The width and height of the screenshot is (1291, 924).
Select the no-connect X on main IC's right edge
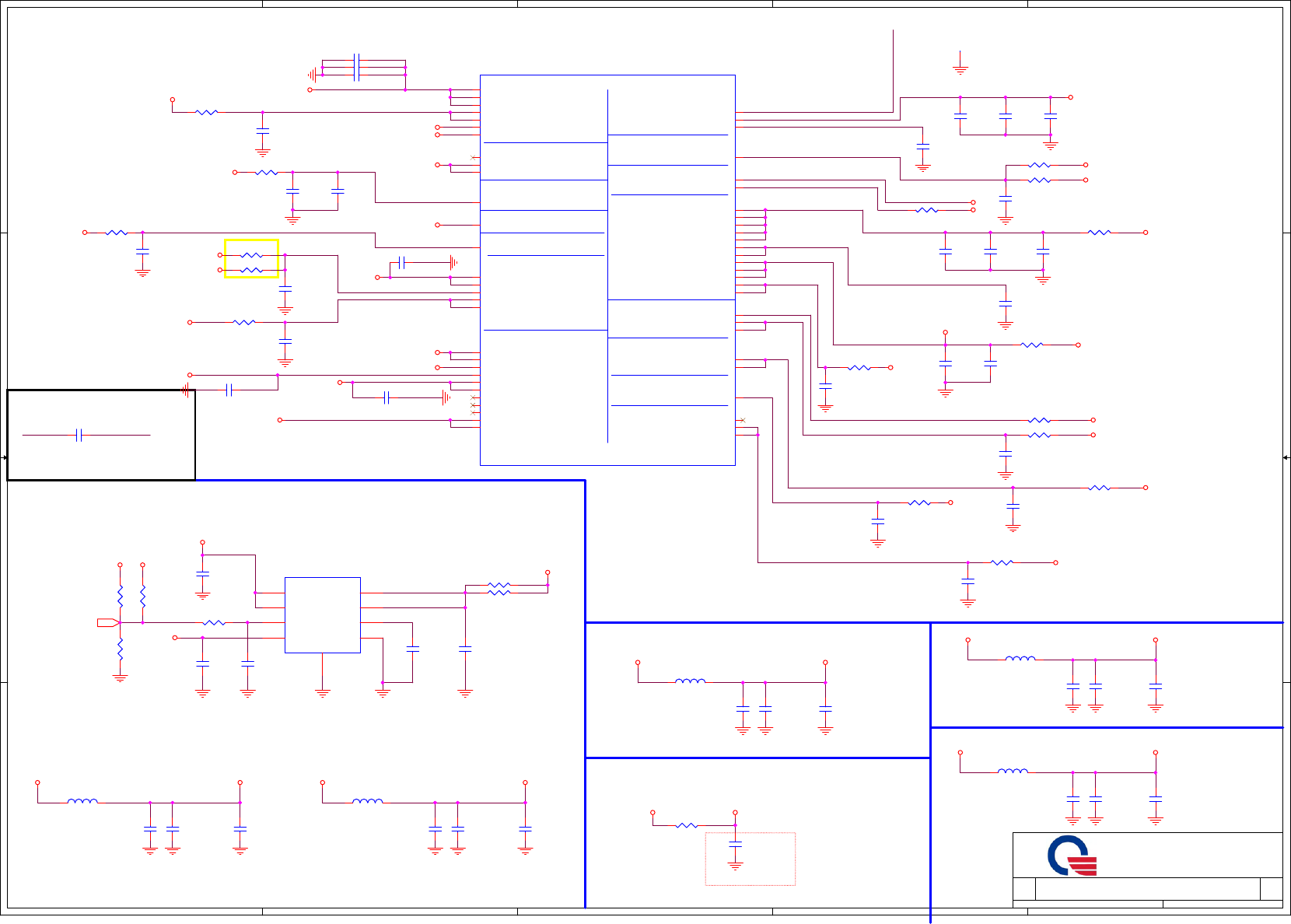[742, 420]
